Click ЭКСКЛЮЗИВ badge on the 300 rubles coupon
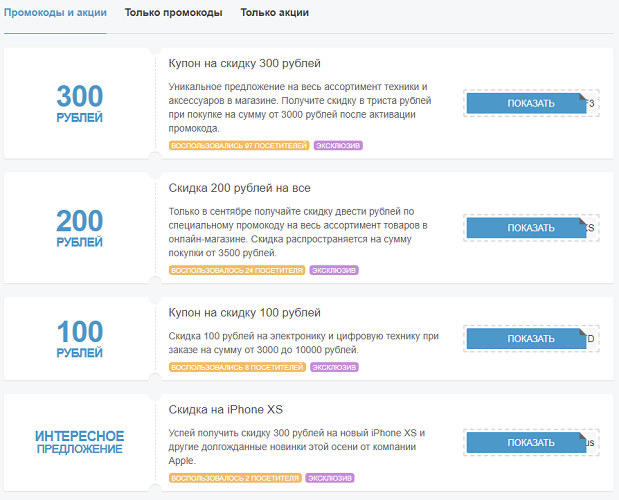The width and height of the screenshot is (619, 500). [x=338, y=146]
